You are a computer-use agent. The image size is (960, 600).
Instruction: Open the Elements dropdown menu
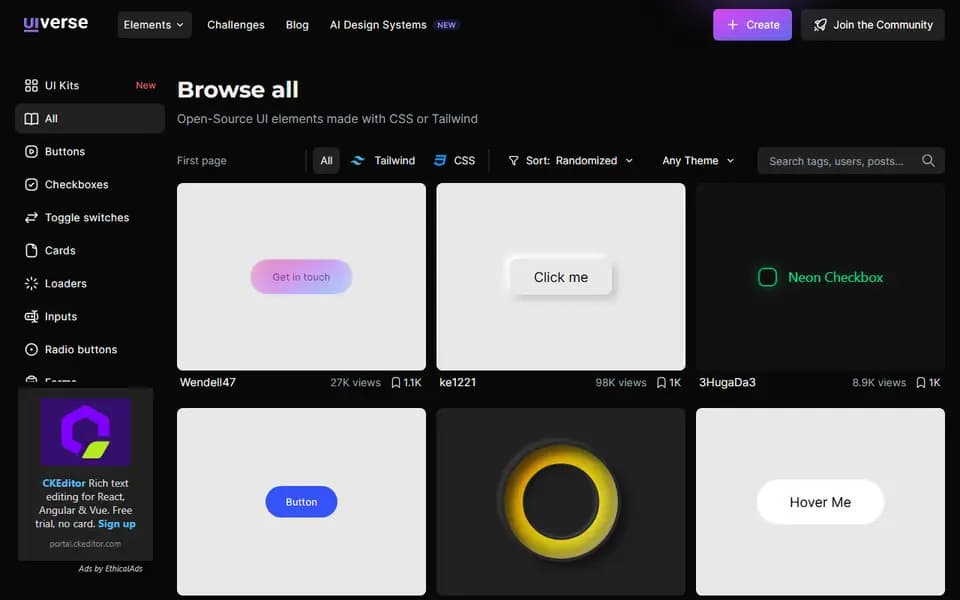click(154, 25)
